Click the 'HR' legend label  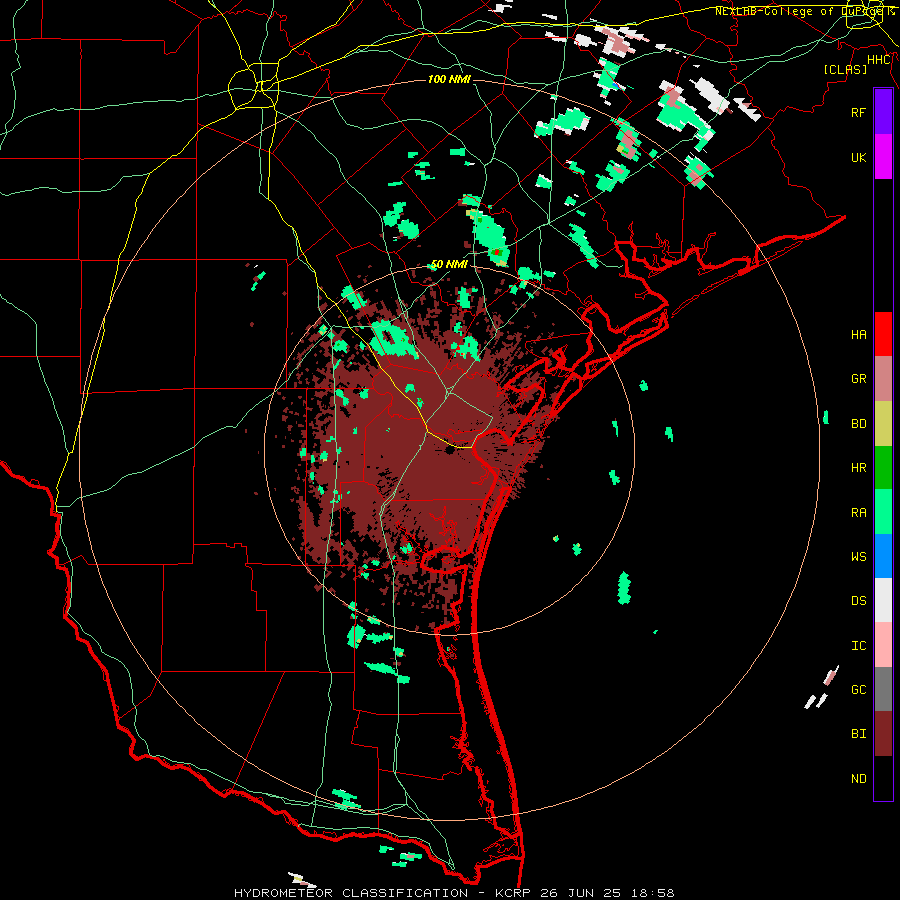pyautogui.click(x=858, y=468)
